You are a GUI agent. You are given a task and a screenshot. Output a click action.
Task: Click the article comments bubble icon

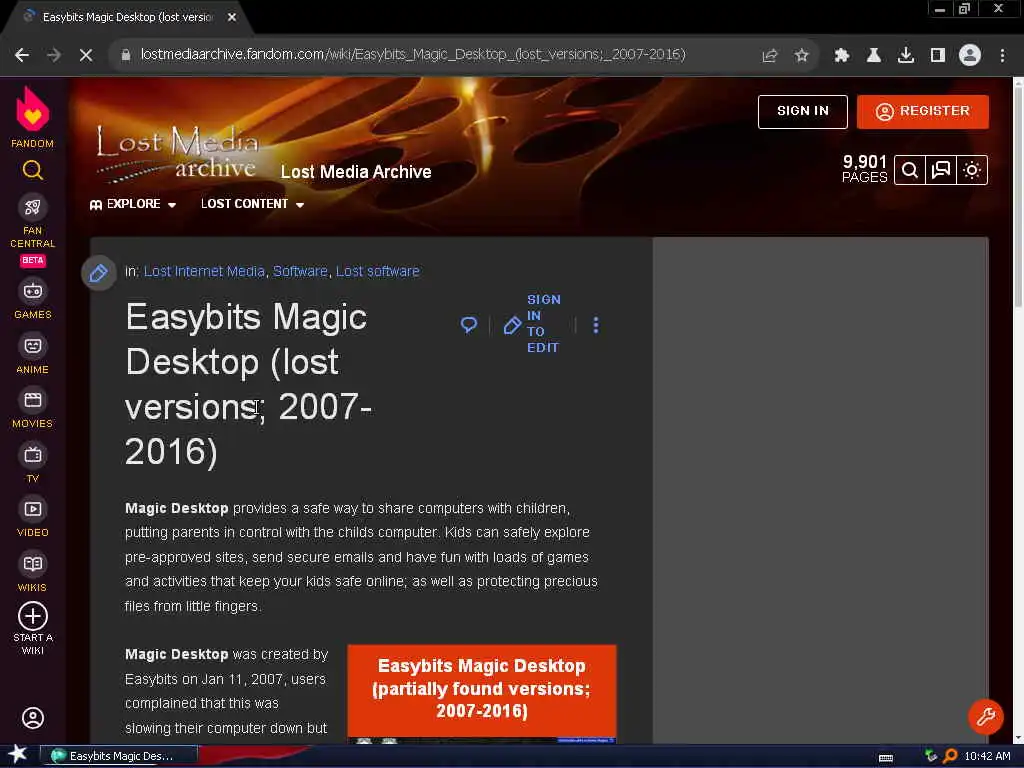click(469, 325)
